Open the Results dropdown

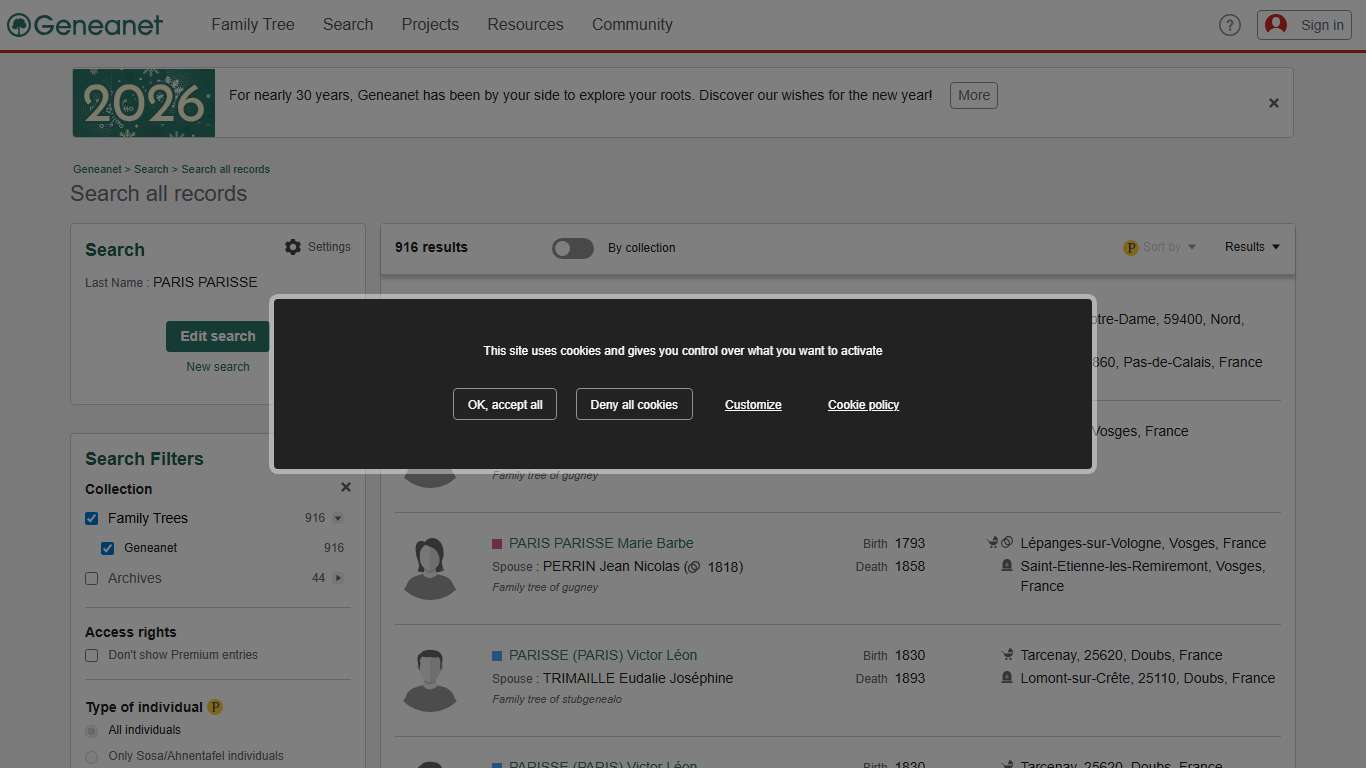tap(1252, 247)
